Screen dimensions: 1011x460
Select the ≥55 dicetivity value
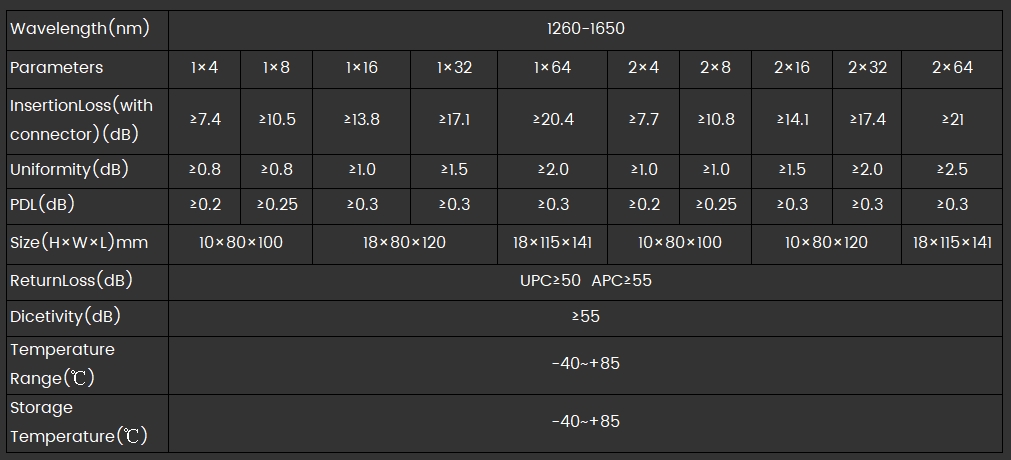click(x=585, y=318)
